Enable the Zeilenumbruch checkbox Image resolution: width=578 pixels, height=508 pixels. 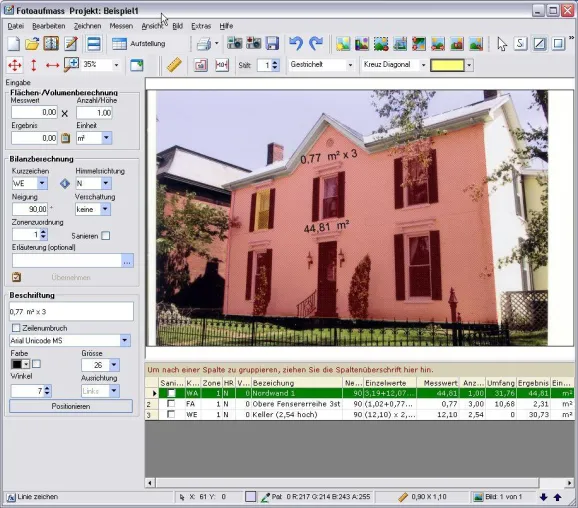(x=16, y=328)
